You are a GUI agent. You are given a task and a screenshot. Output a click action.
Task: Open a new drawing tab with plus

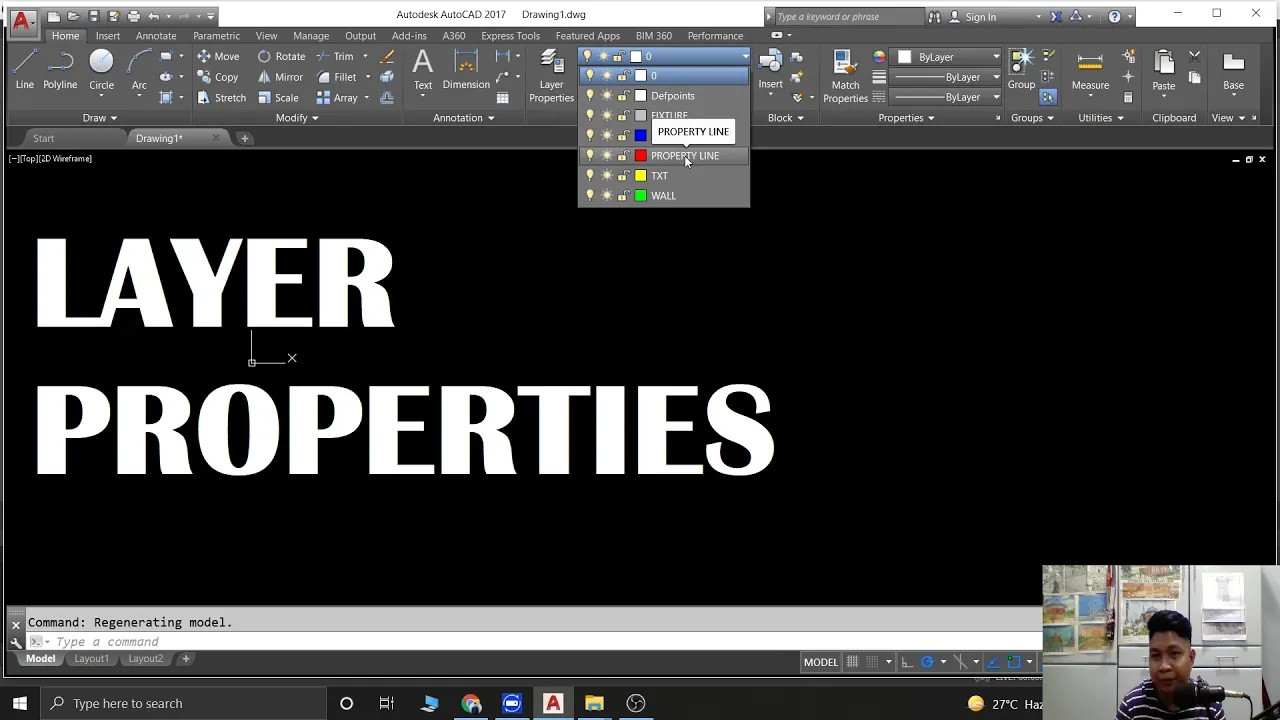(x=244, y=138)
